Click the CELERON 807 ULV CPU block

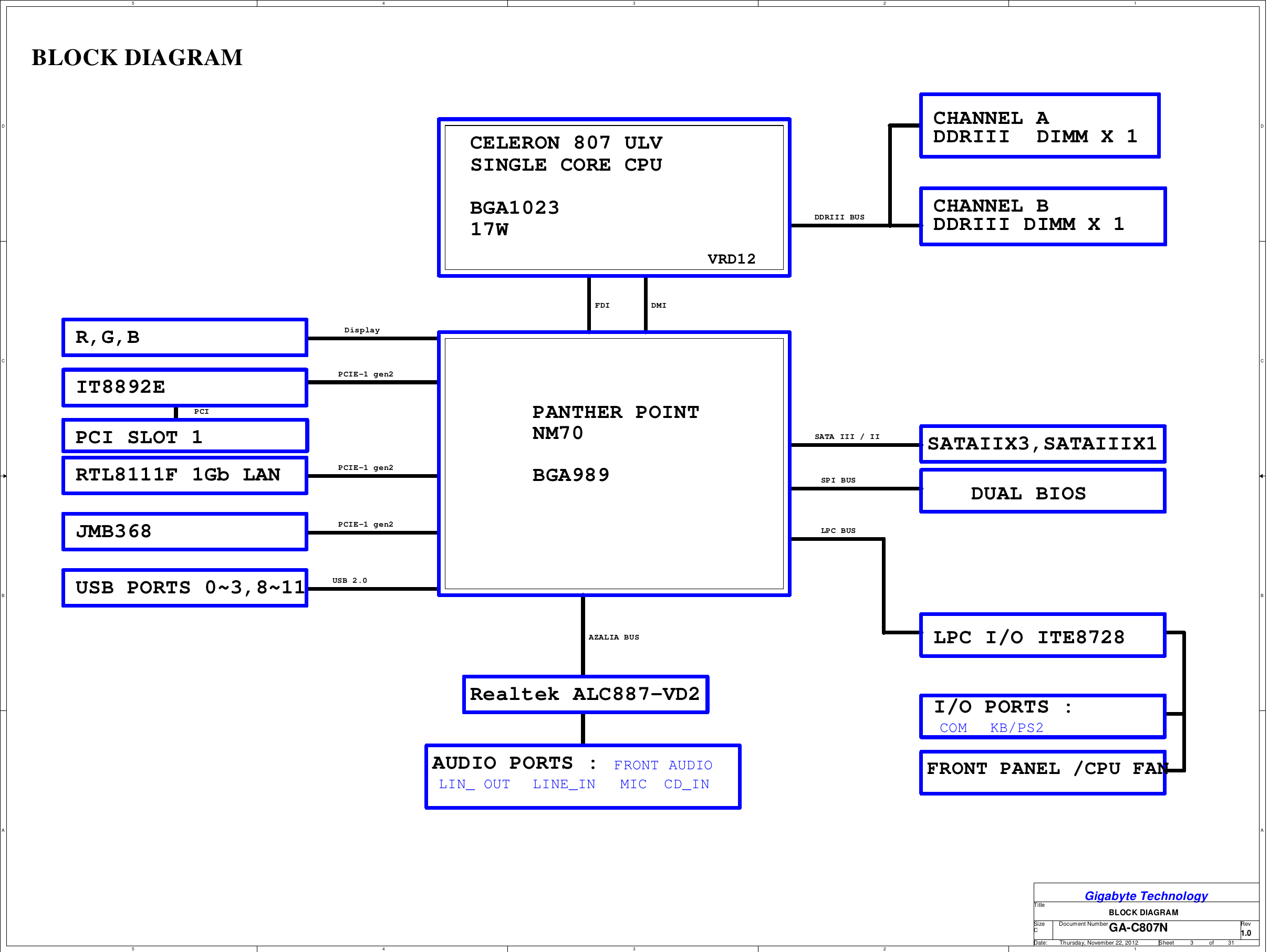614,197
